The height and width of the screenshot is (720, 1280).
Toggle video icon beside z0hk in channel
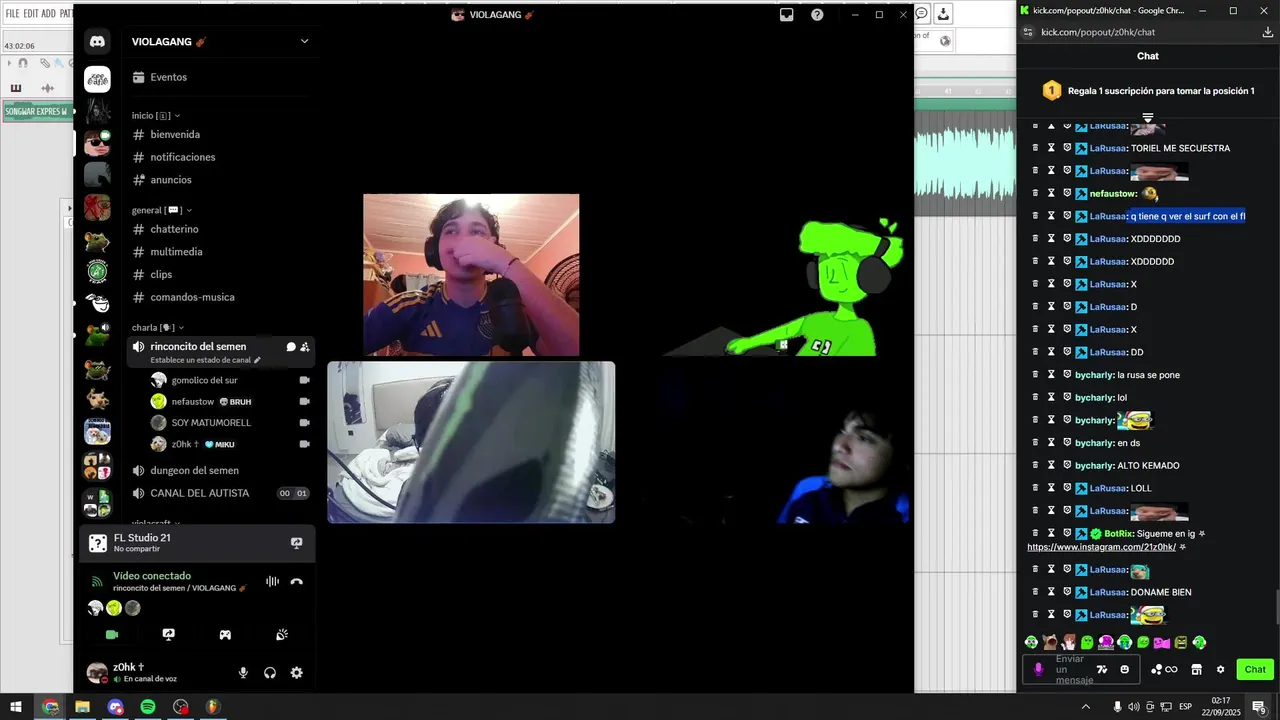[304, 444]
